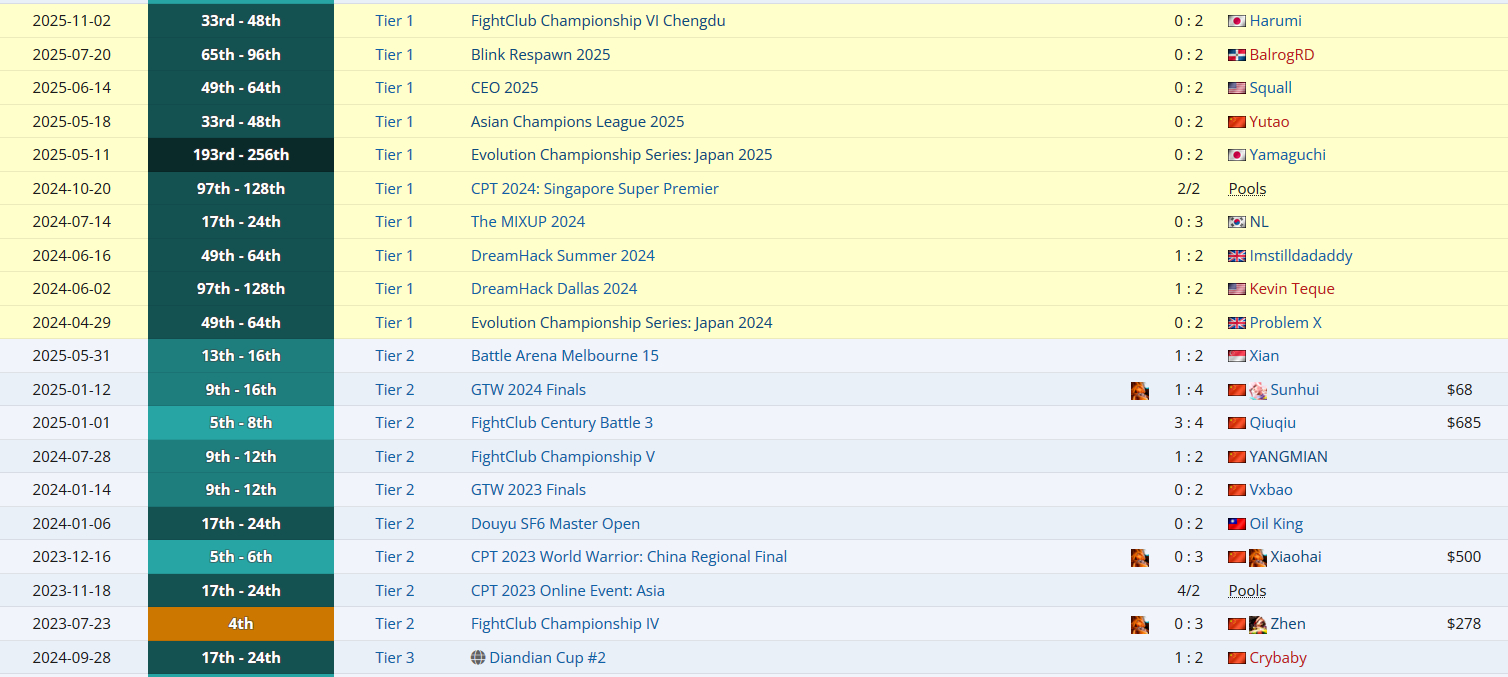Click the Japan flag beside Yamaguchi
The image size is (1508, 677).
pyautogui.click(x=1237, y=155)
